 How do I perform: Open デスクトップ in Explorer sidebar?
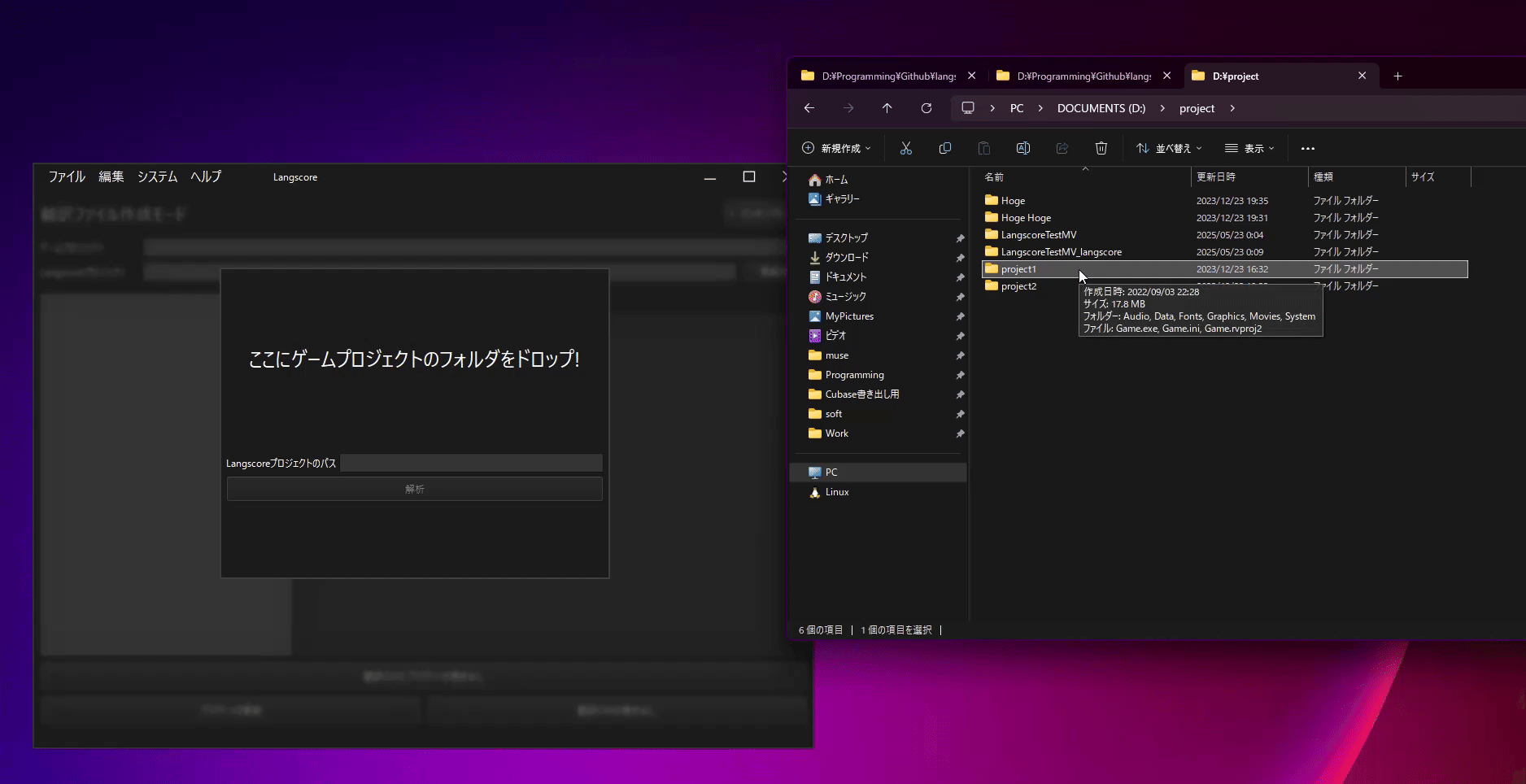[838, 238]
